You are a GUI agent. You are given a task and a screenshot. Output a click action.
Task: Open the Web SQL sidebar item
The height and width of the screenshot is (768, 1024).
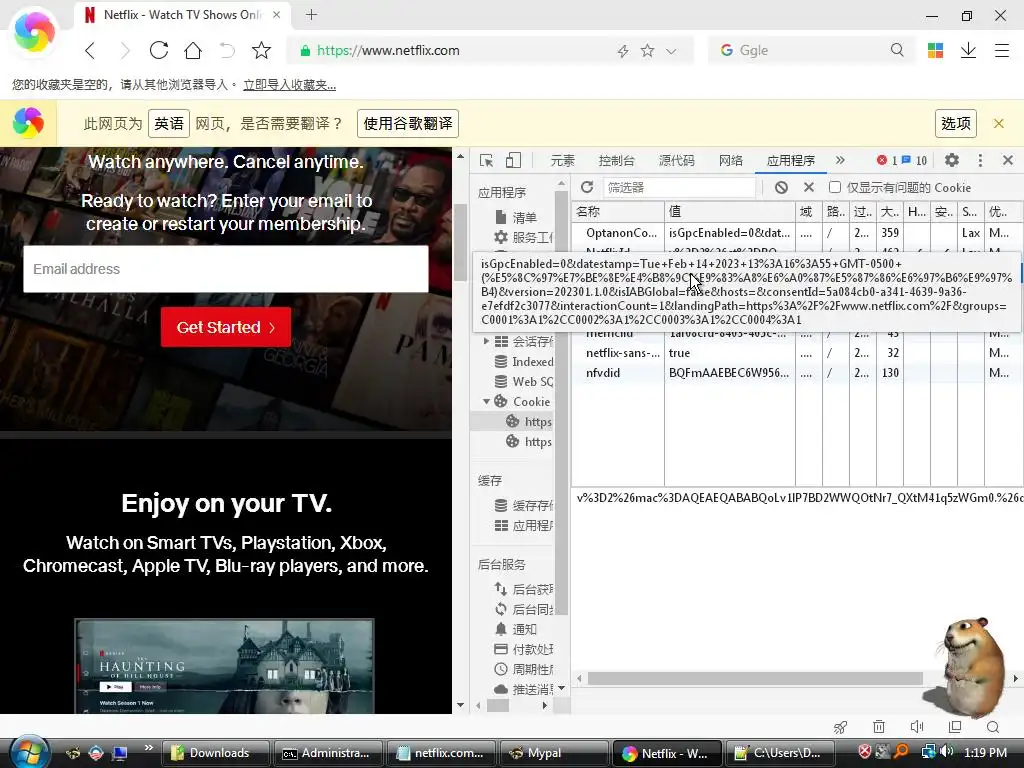pos(524,381)
